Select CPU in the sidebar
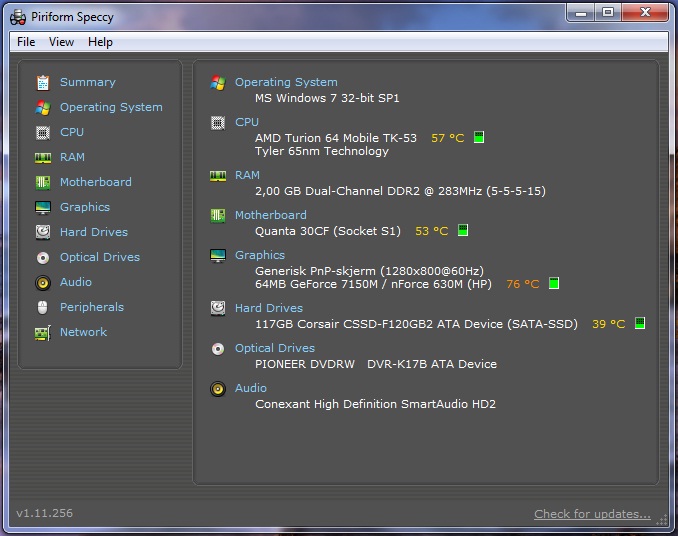The image size is (678, 536). coord(72,132)
